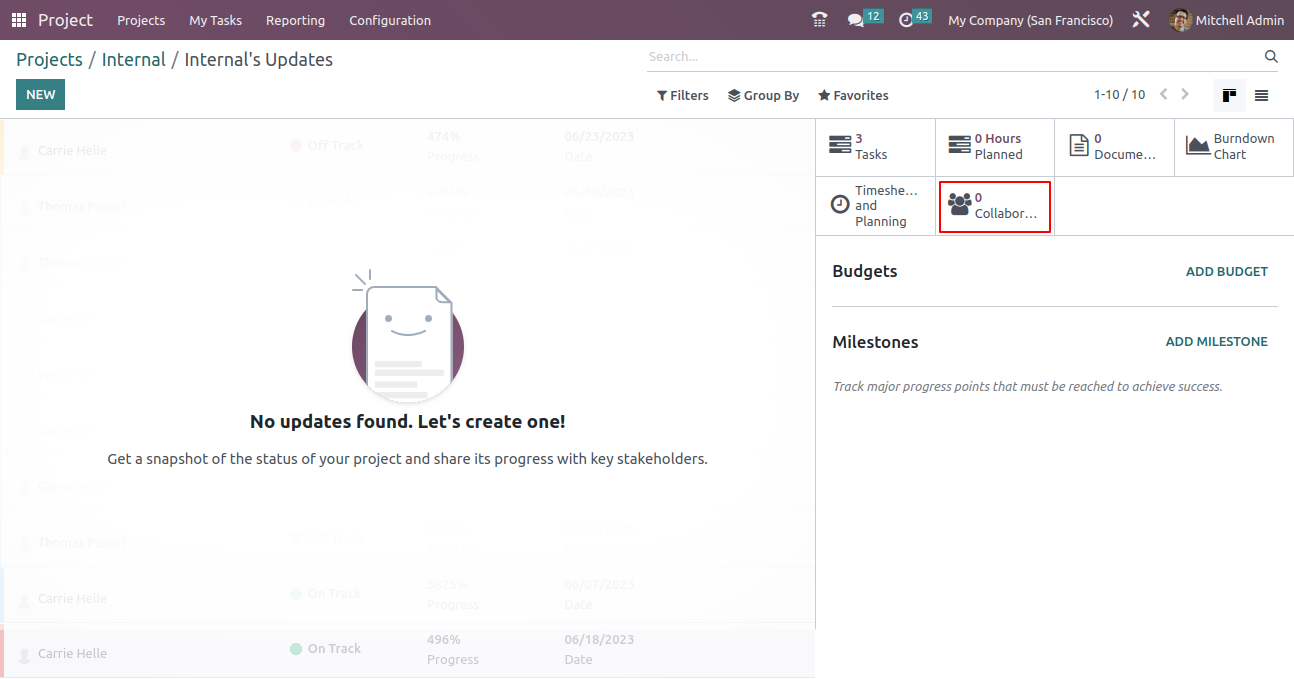Open the apps grid menu icon
Screen dimensions: 1294x679
click(19, 20)
